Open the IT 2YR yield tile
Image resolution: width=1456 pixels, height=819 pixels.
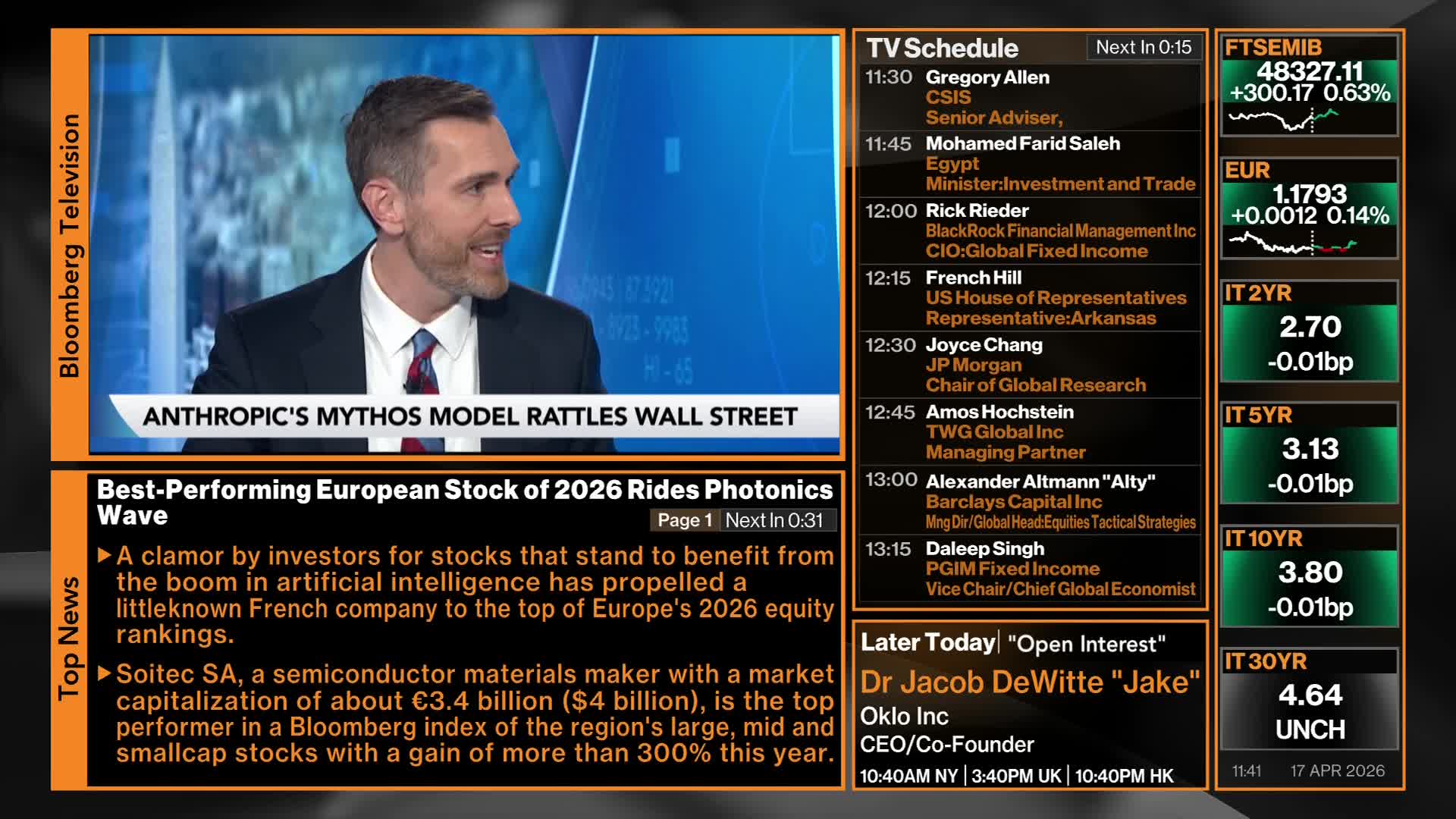point(1310,331)
